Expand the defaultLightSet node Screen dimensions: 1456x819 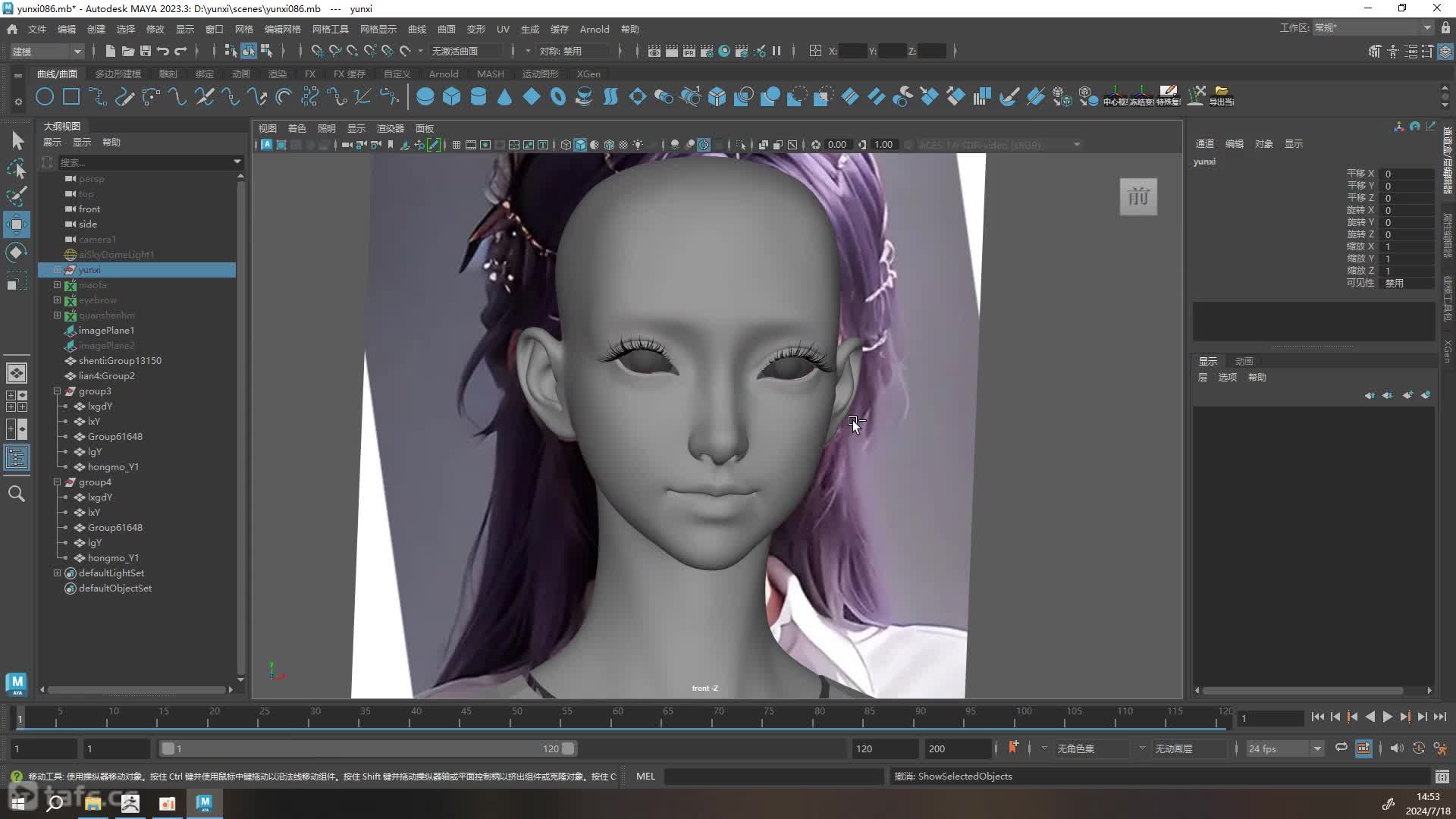tap(57, 573)
